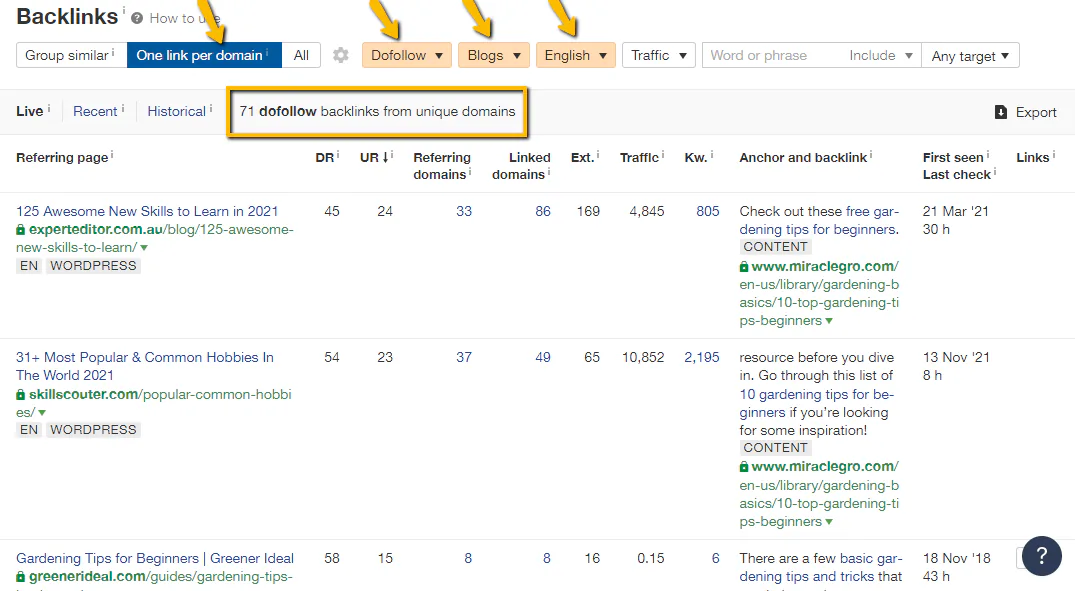The image size is (1075, 591).
Task: Open linked domains count 49
Action: [x=543, y=357]
